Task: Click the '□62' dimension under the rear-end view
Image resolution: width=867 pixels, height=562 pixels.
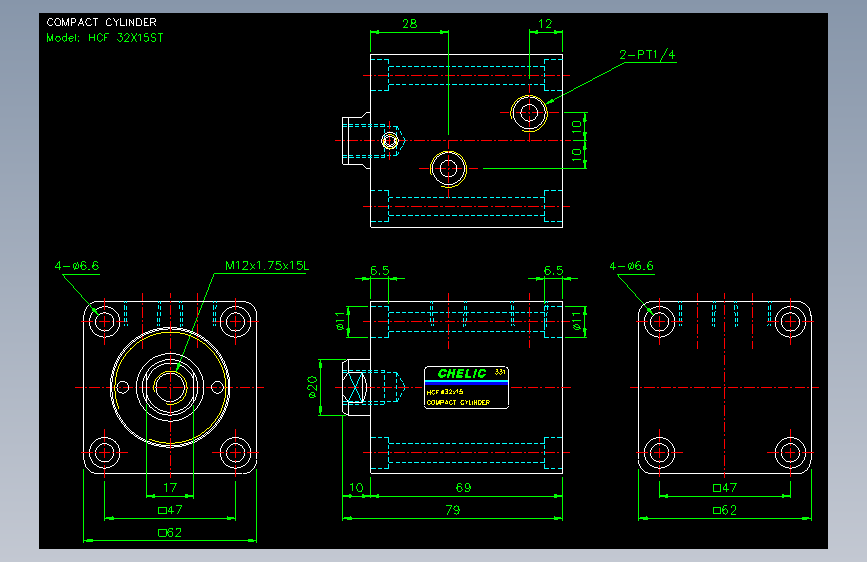Action: click(724, 510)
